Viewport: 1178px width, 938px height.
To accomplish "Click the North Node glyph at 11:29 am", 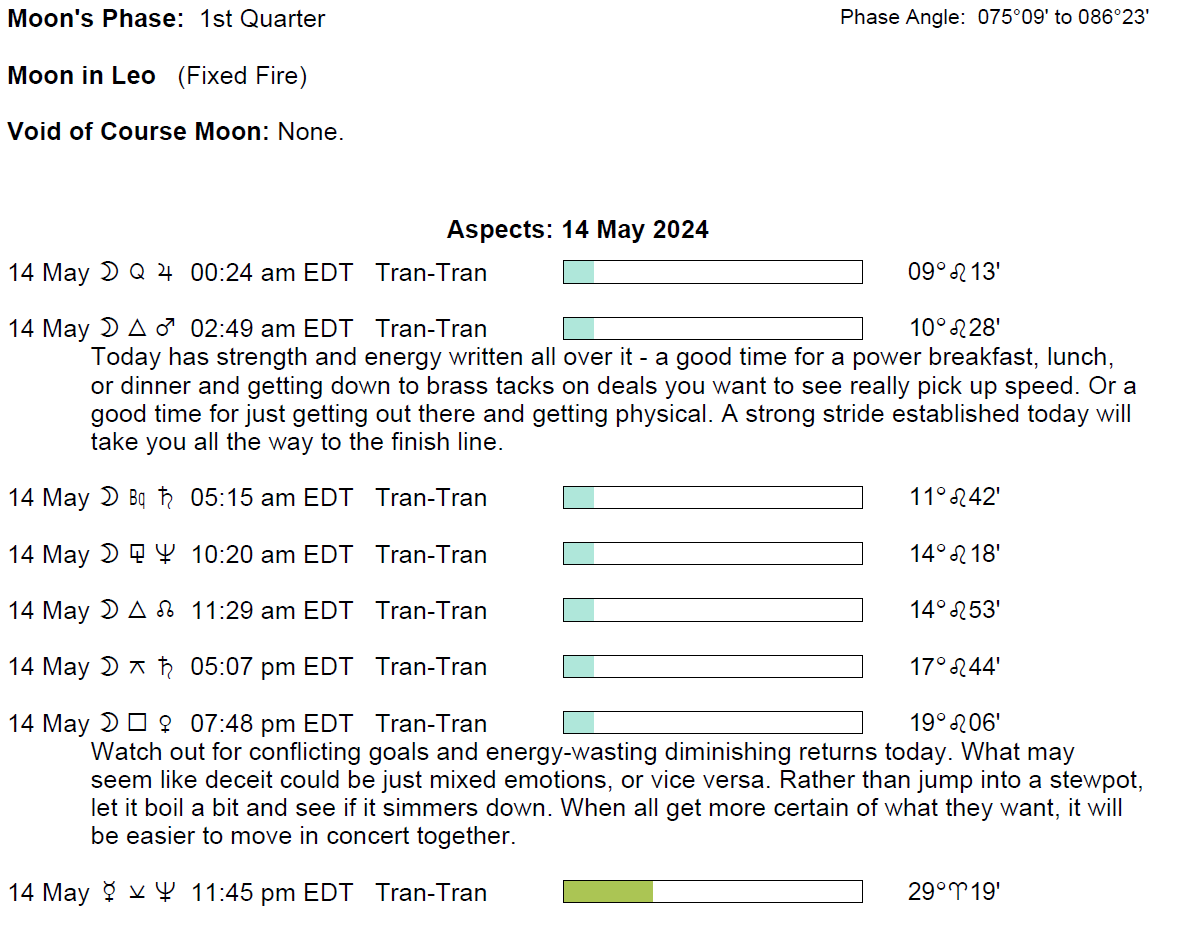I will (166, 611).
